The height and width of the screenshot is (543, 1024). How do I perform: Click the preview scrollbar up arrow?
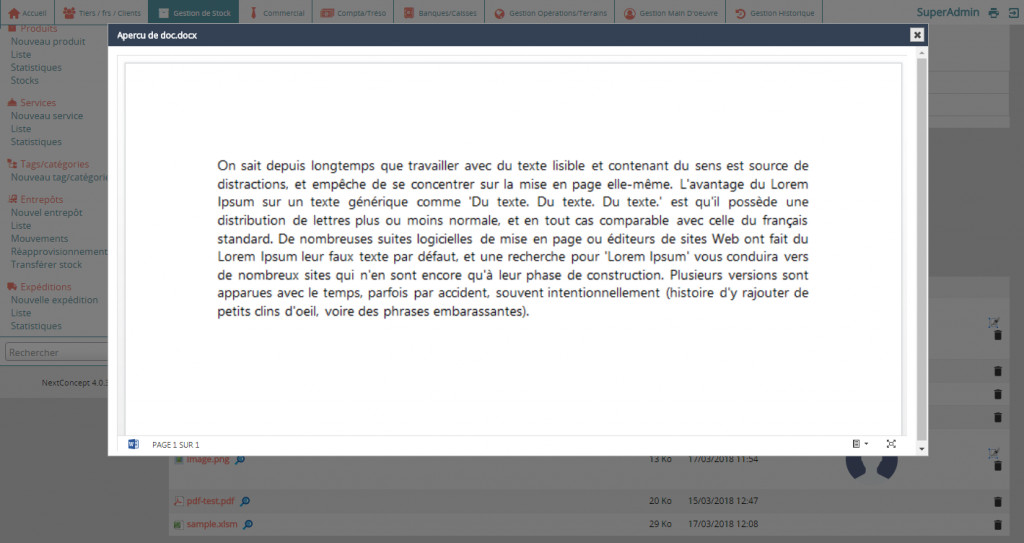(921, 53)
